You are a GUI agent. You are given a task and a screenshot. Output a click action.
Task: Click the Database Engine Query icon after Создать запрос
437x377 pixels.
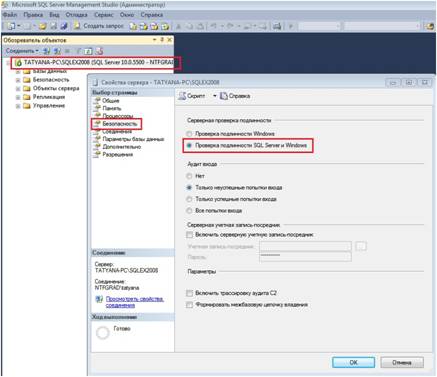133,26
